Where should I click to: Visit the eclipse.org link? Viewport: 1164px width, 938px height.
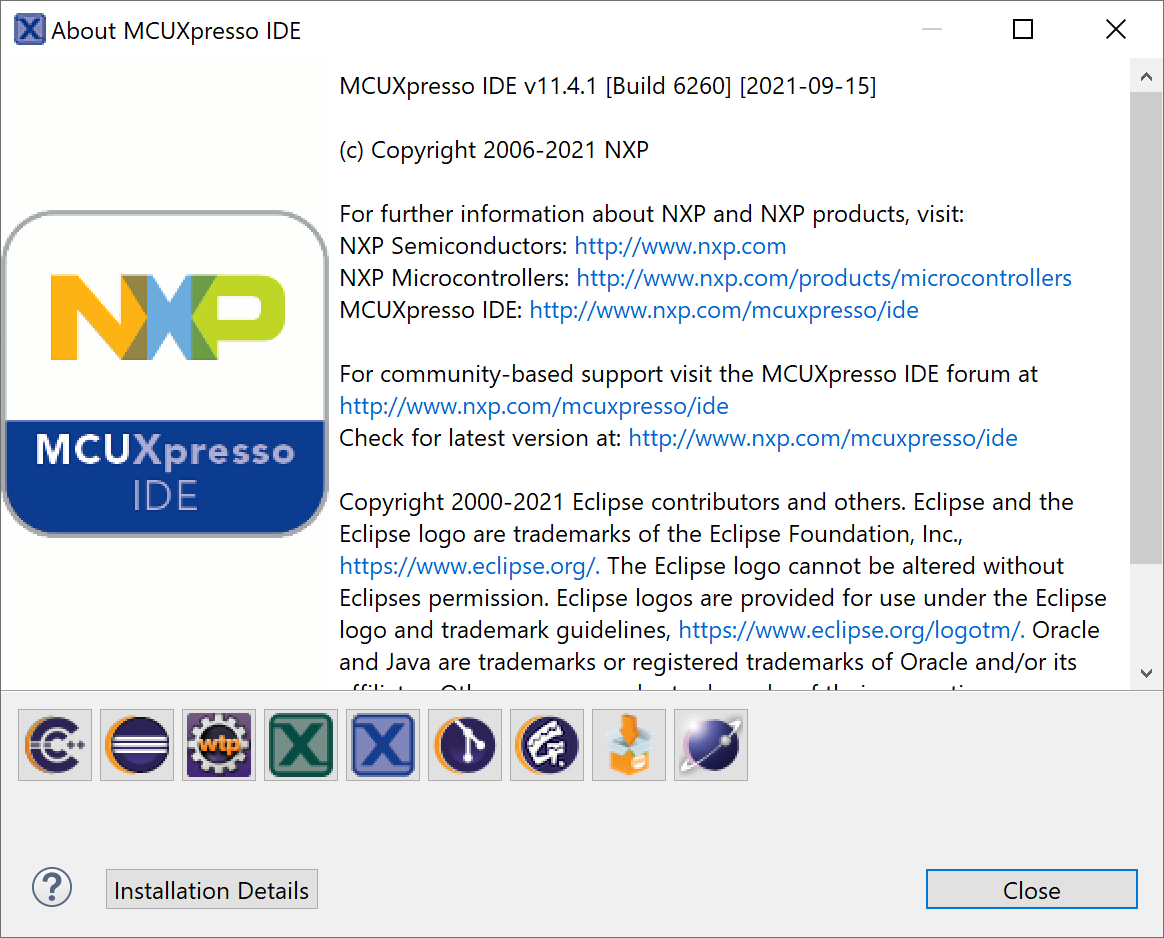click(466, 566)
